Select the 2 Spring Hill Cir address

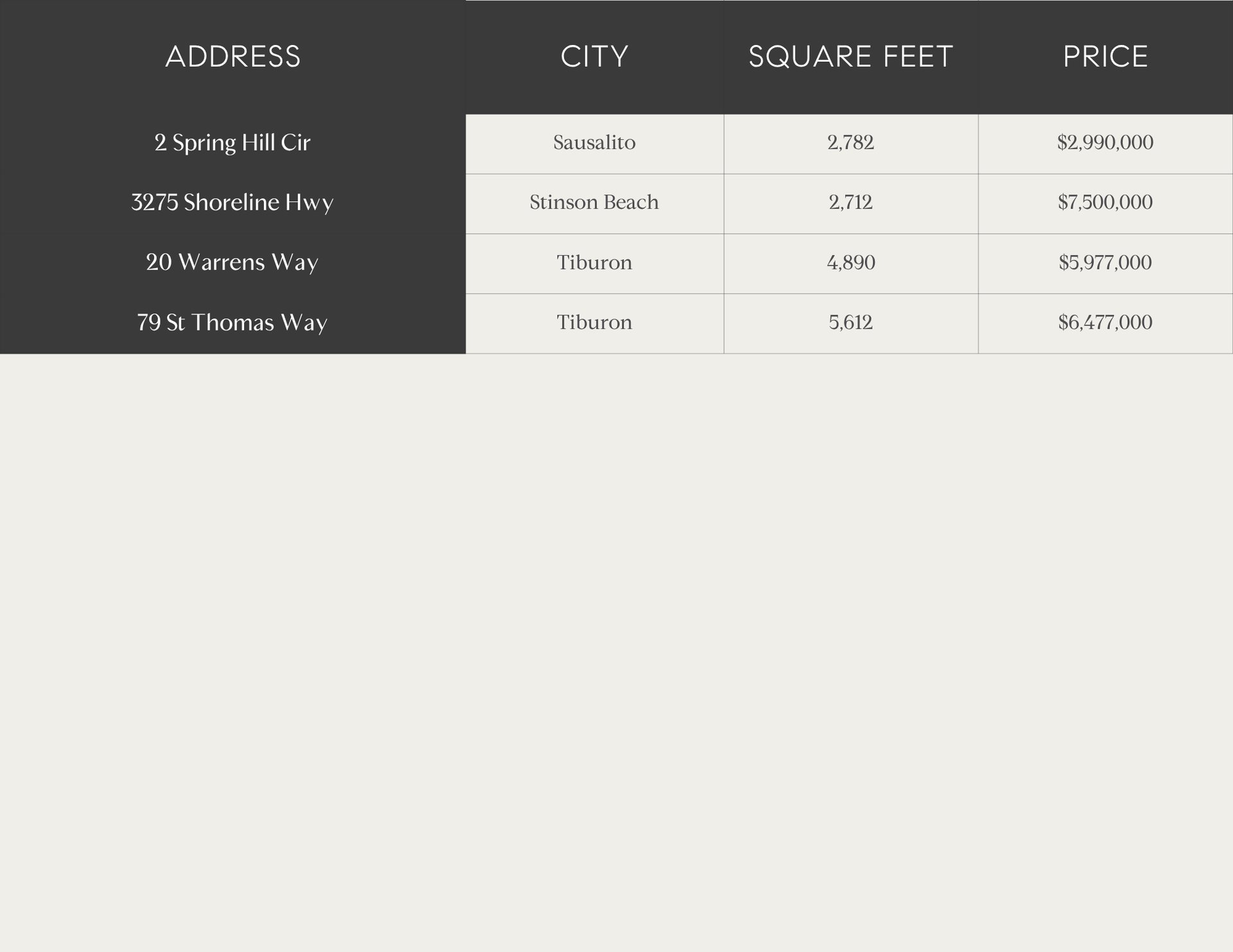click(232, 143)
